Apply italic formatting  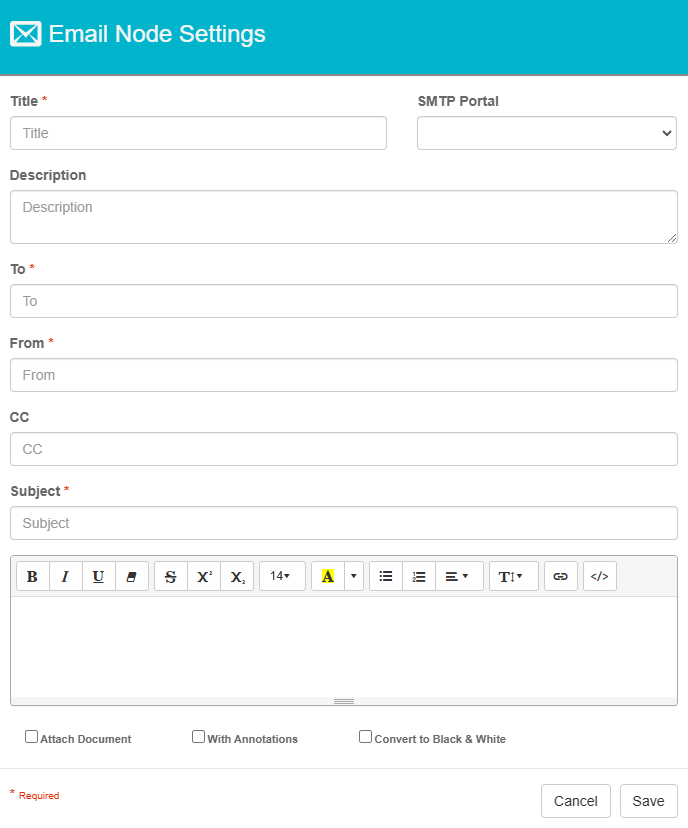click(x=65, y=576)
